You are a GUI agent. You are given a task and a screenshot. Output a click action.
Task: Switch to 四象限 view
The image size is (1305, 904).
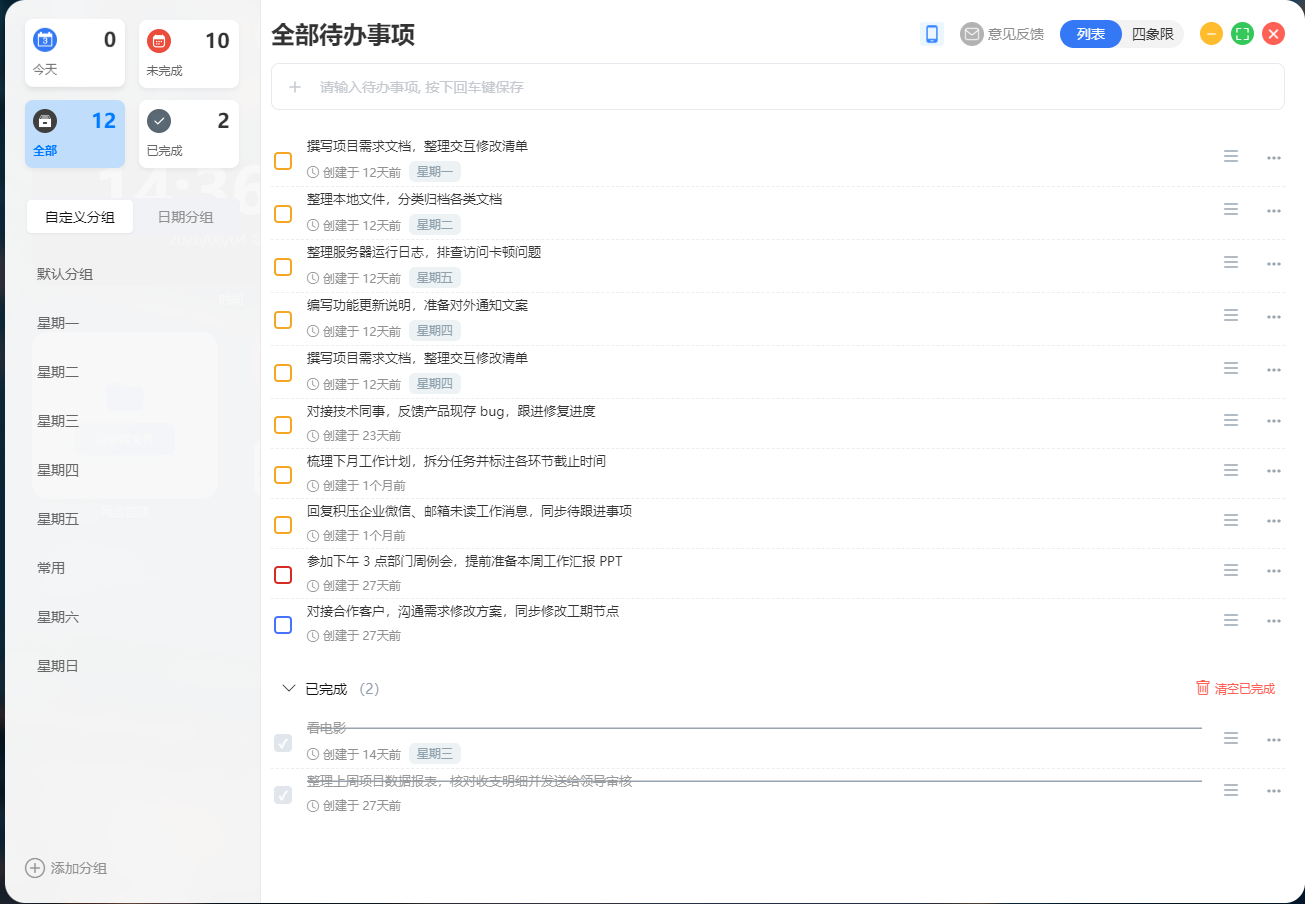(x=1153, y=34)
